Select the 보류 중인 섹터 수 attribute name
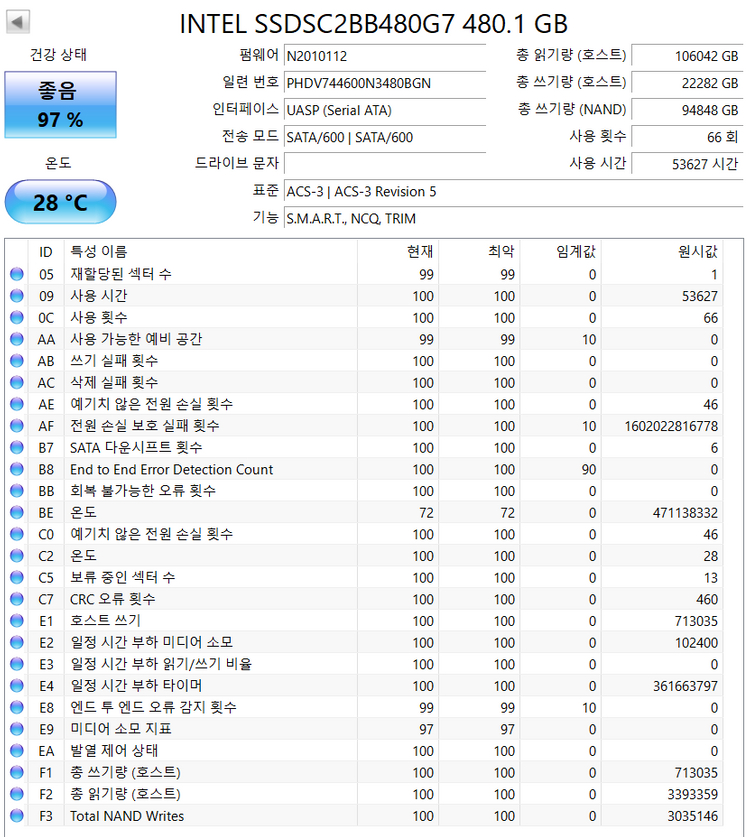Screen dimensions: 750x837 (x=123, y=578)
